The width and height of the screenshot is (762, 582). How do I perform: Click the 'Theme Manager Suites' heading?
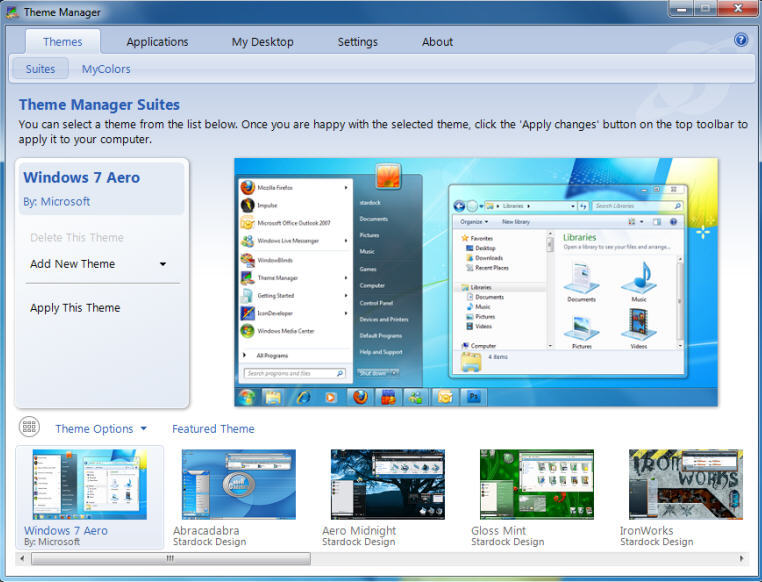(99, 104)
